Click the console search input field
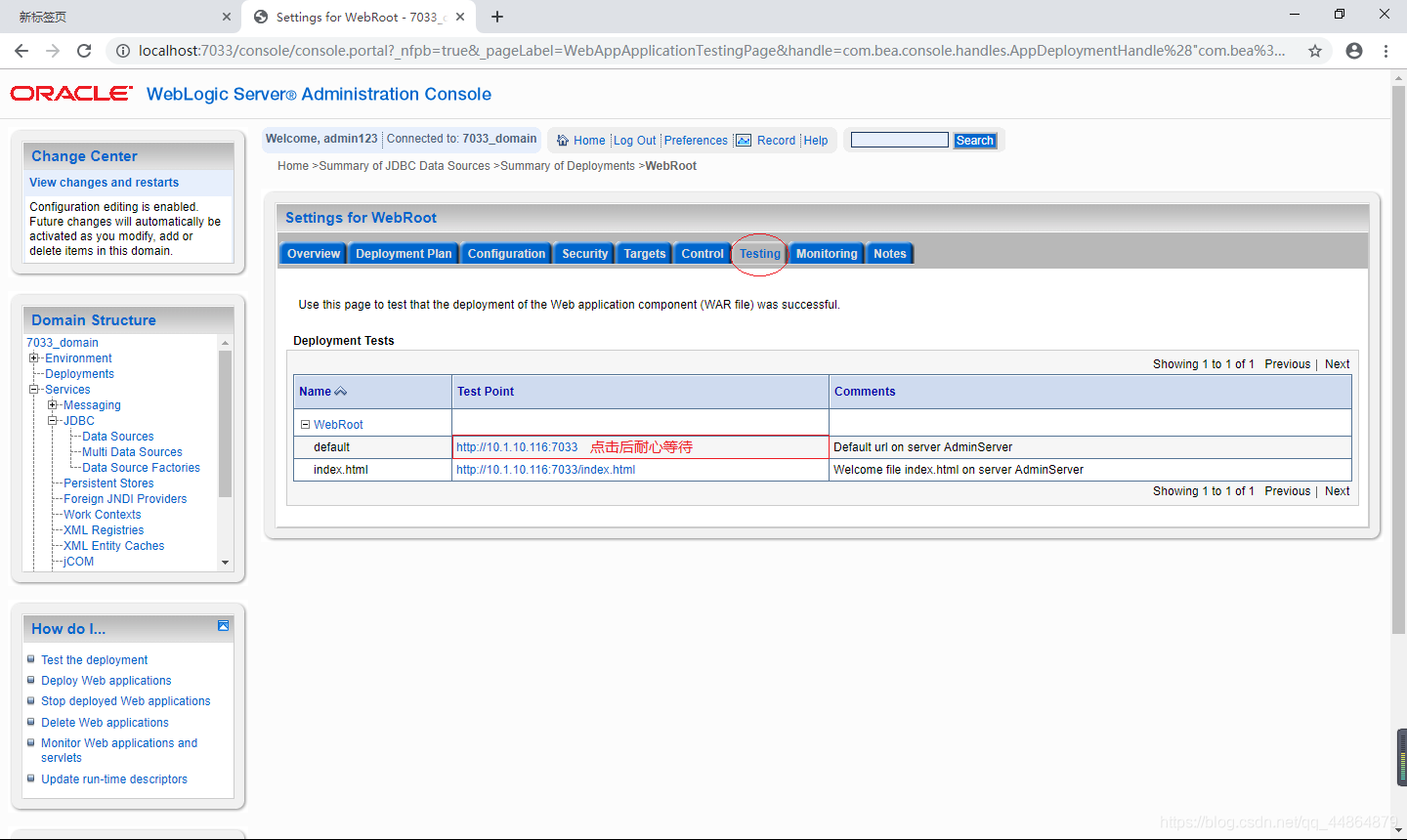 pyautogui.click(x=900, y=140)
